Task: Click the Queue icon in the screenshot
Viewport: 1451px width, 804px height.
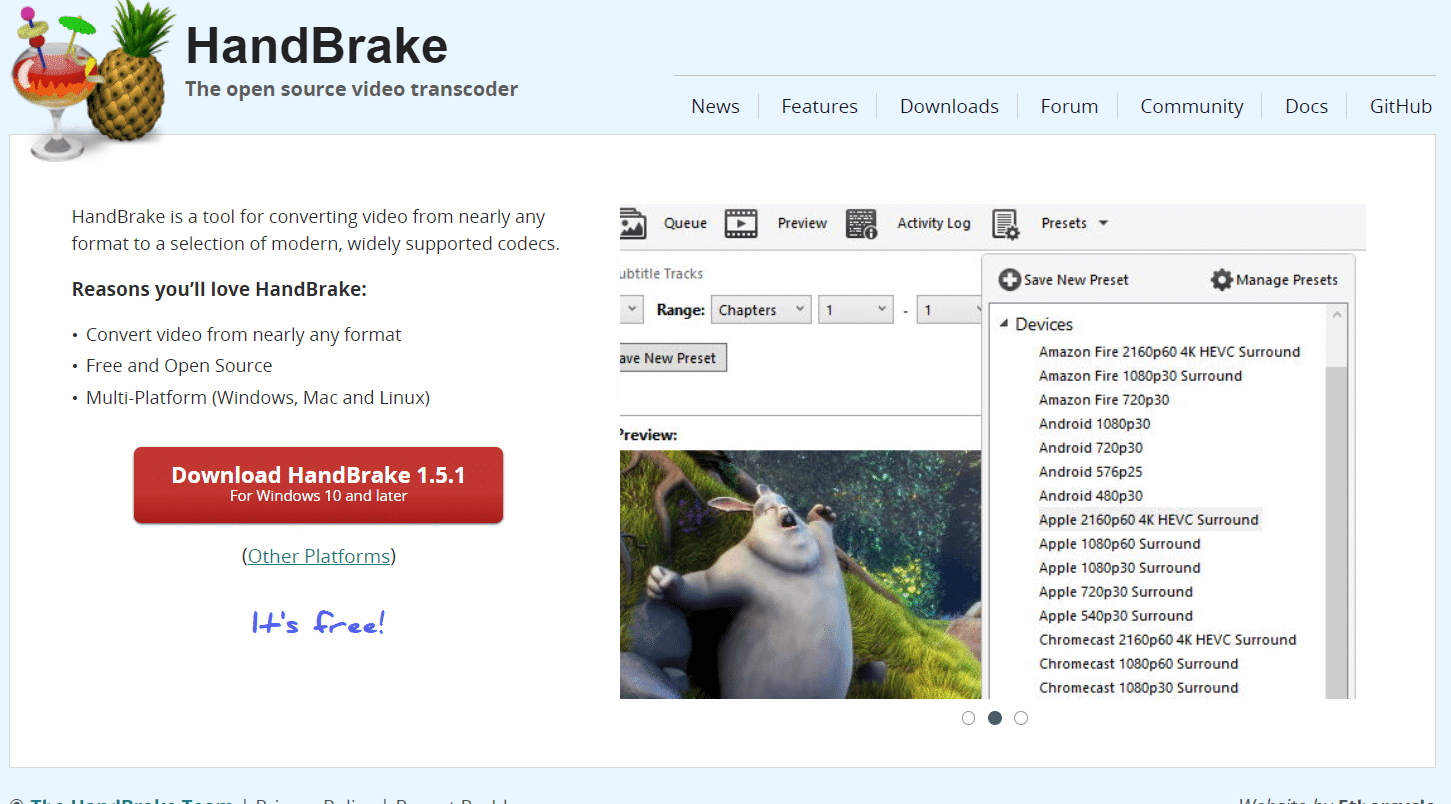Action: click(633, 223)
